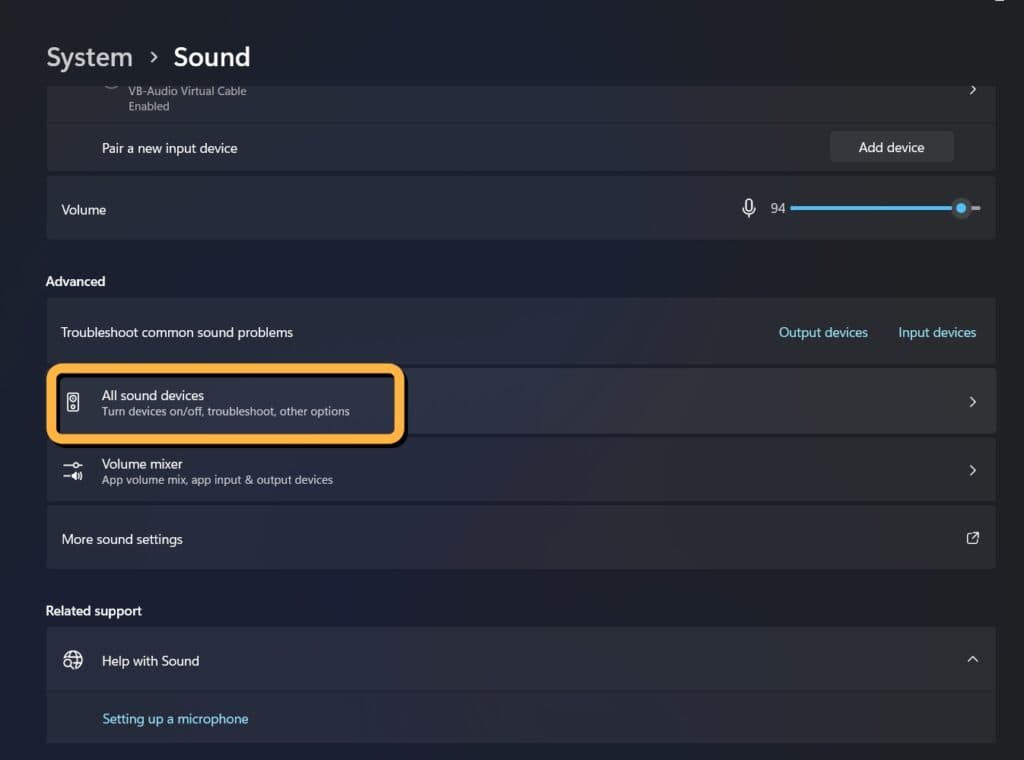Screen dimensions: 1024x760
Task: Open the Volume mixer row
Action: 520,470
